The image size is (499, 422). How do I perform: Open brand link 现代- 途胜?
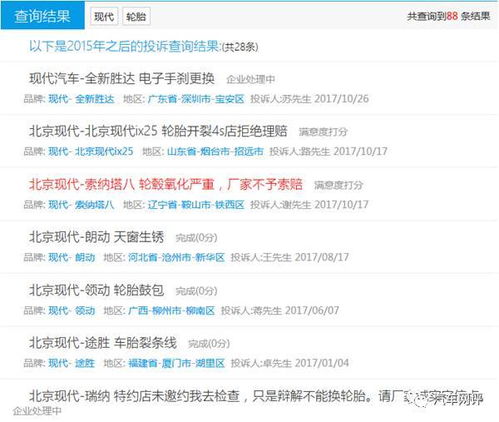pos(72,363)
